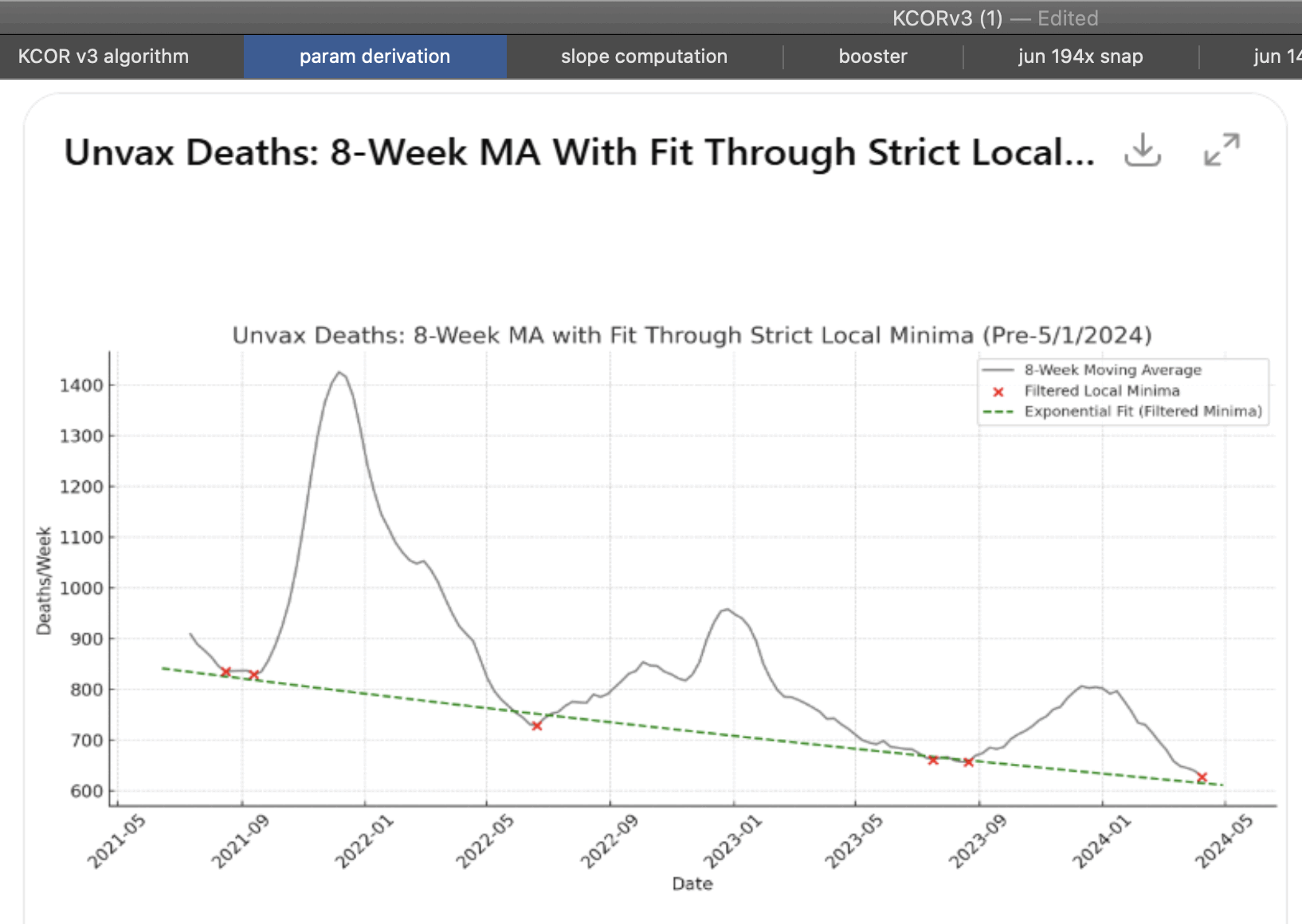Screen dimensions: 1302x924
Task: Click the KCORv3 (1) window title
Action: coord(947,18)
